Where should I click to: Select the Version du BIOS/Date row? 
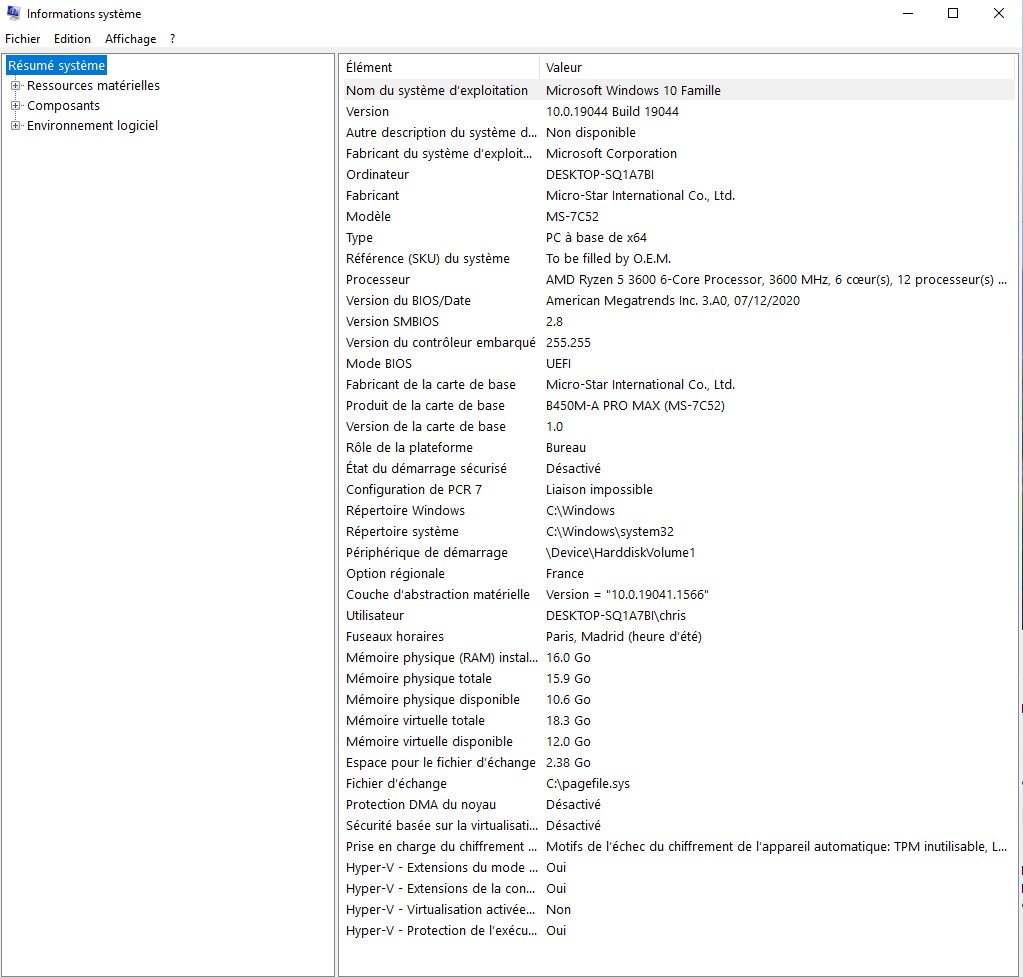[679, 300]
